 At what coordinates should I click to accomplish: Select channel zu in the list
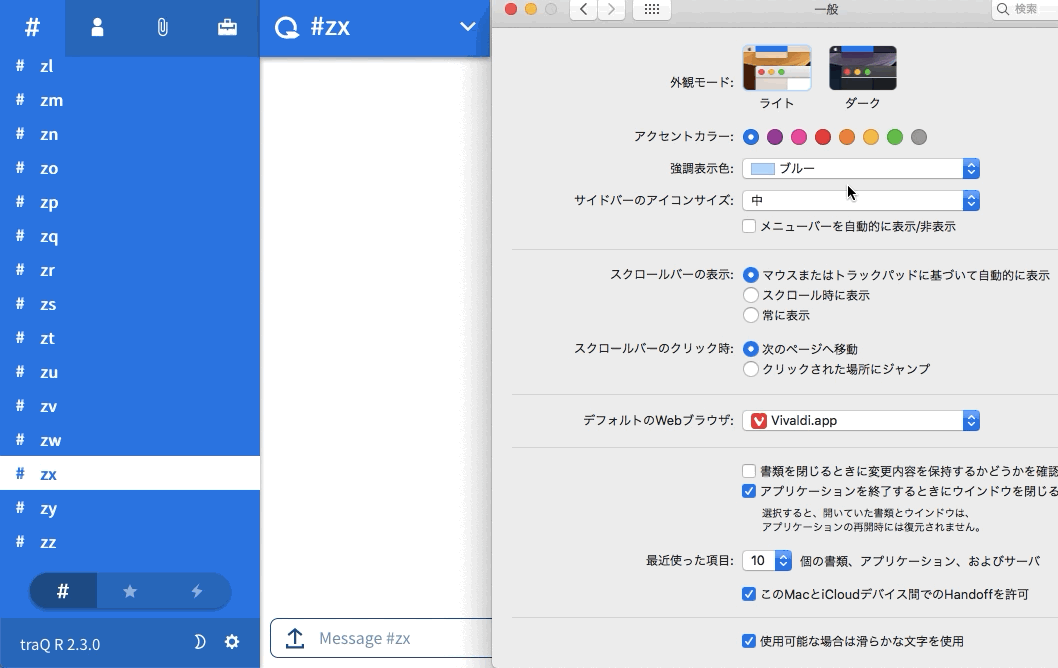(x=130, y=372)
